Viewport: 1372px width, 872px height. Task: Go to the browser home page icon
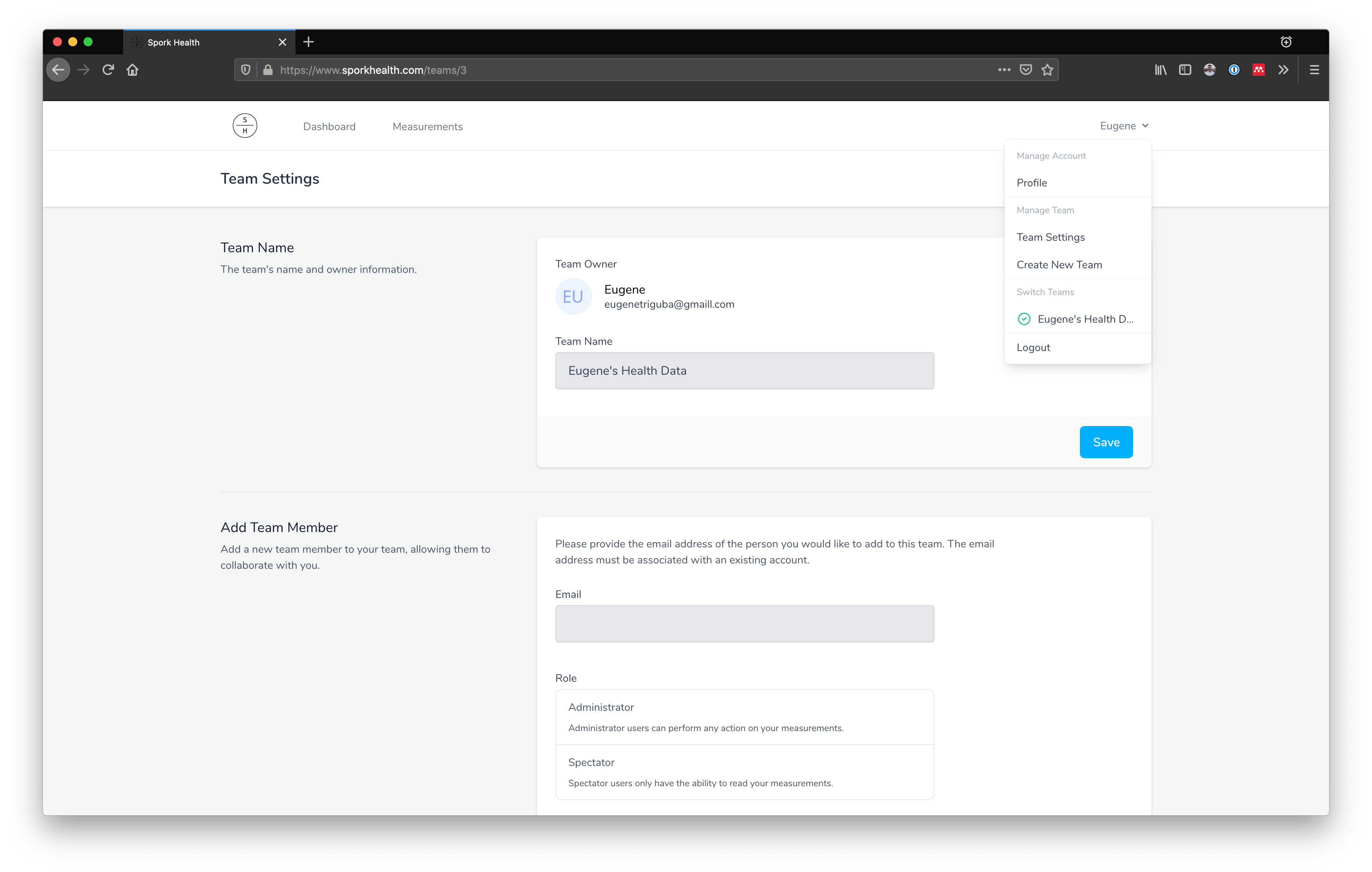point(133,70)
